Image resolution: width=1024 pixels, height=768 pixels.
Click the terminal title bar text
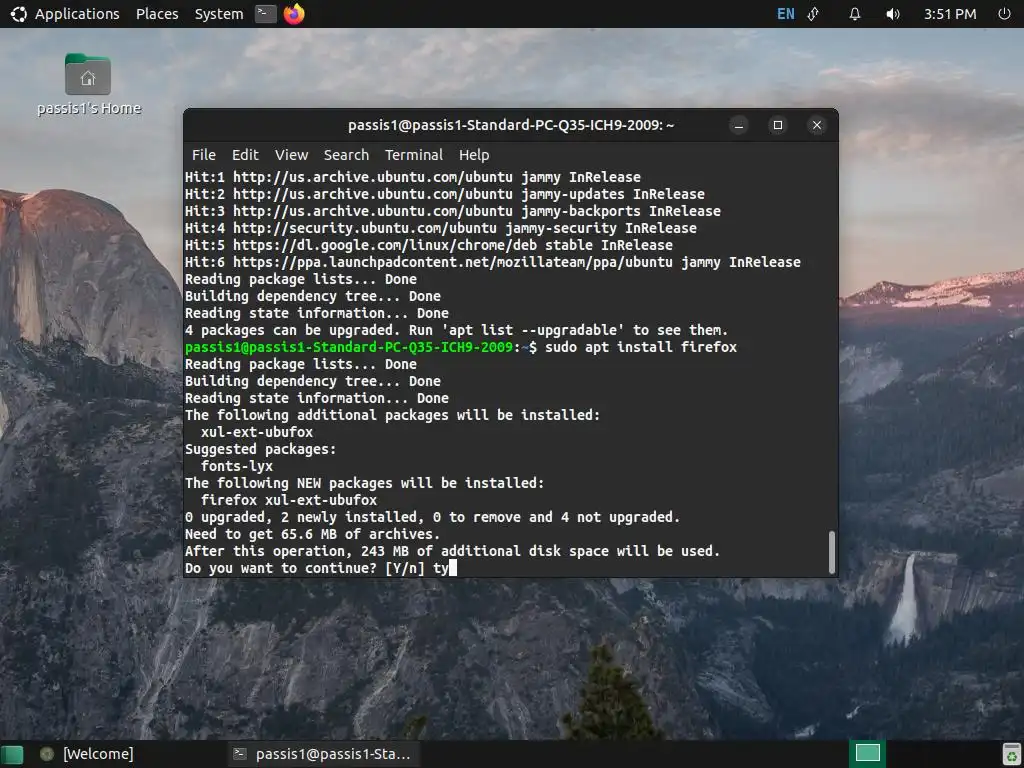511,125
